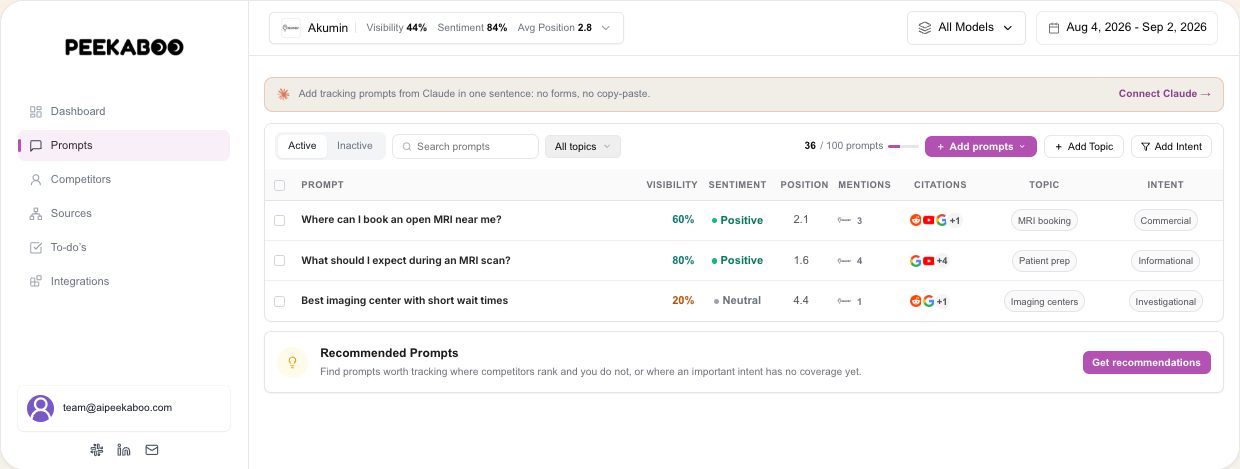Click the 20% visibility value
This screenshot has width=1240, height=469.
click(683, 301)
